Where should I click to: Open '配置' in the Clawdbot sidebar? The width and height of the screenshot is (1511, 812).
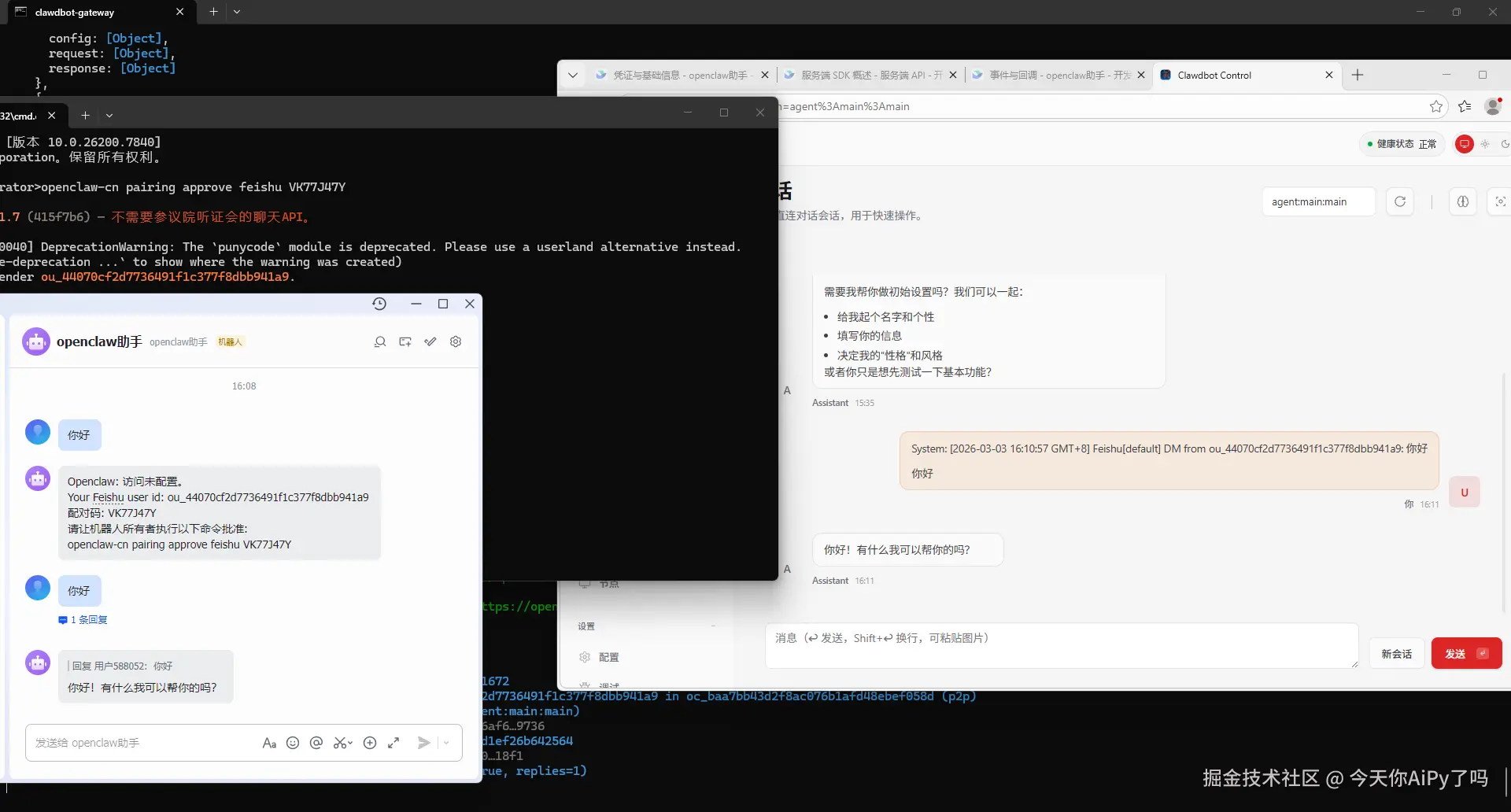pos(608,657)
